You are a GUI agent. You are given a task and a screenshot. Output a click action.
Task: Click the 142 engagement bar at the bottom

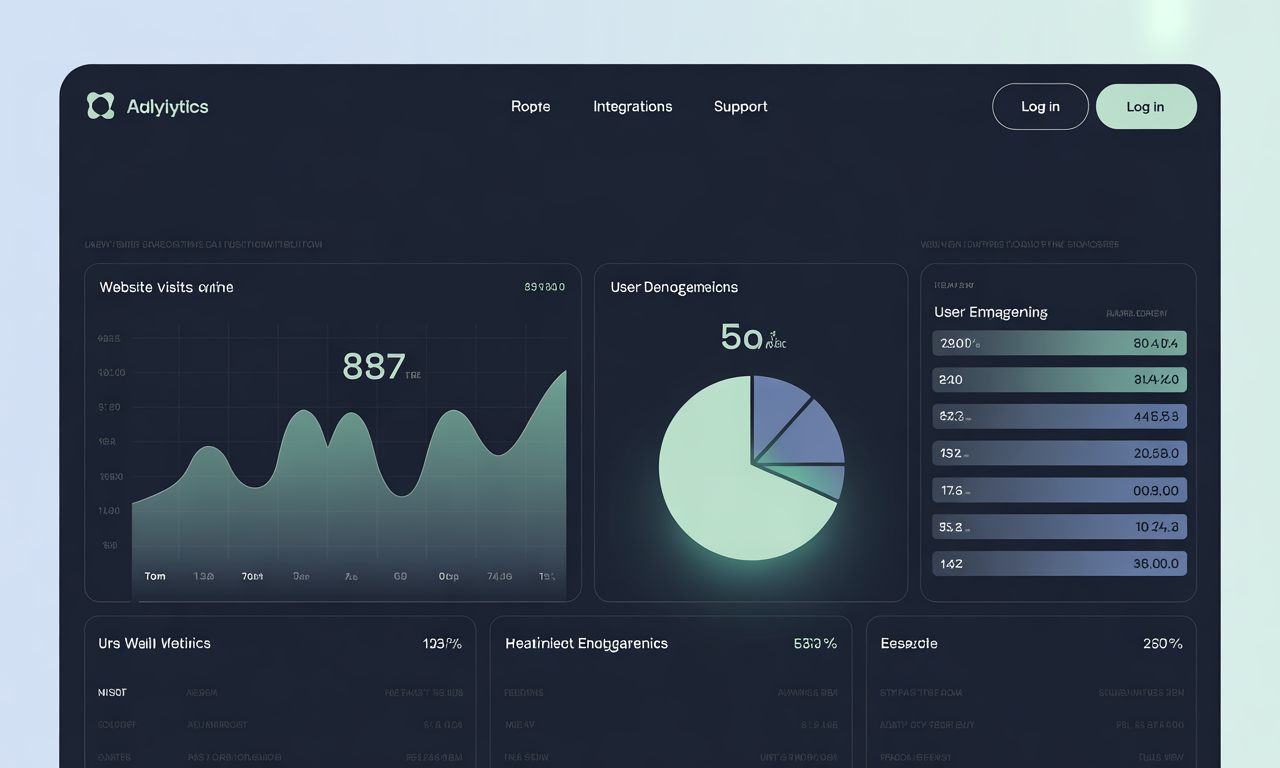point(1059,563)
